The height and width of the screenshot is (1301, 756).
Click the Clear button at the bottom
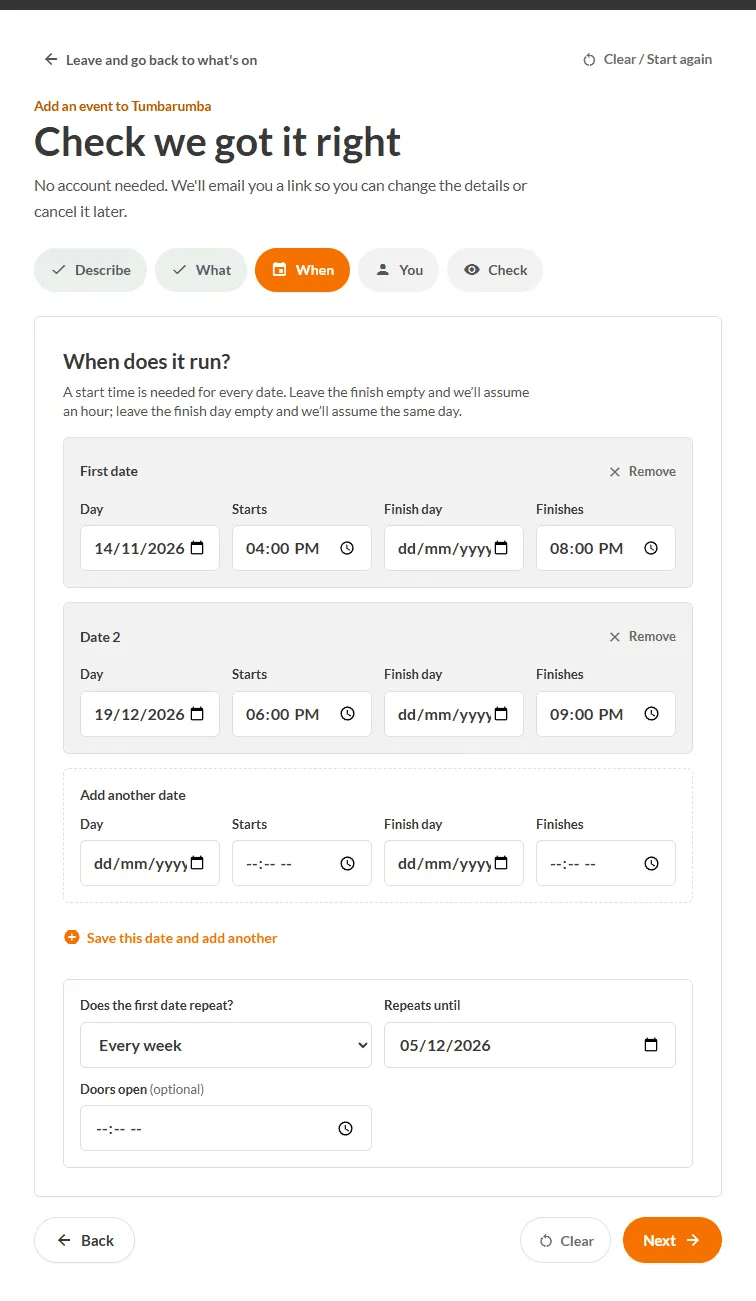tap(565, 1240)
